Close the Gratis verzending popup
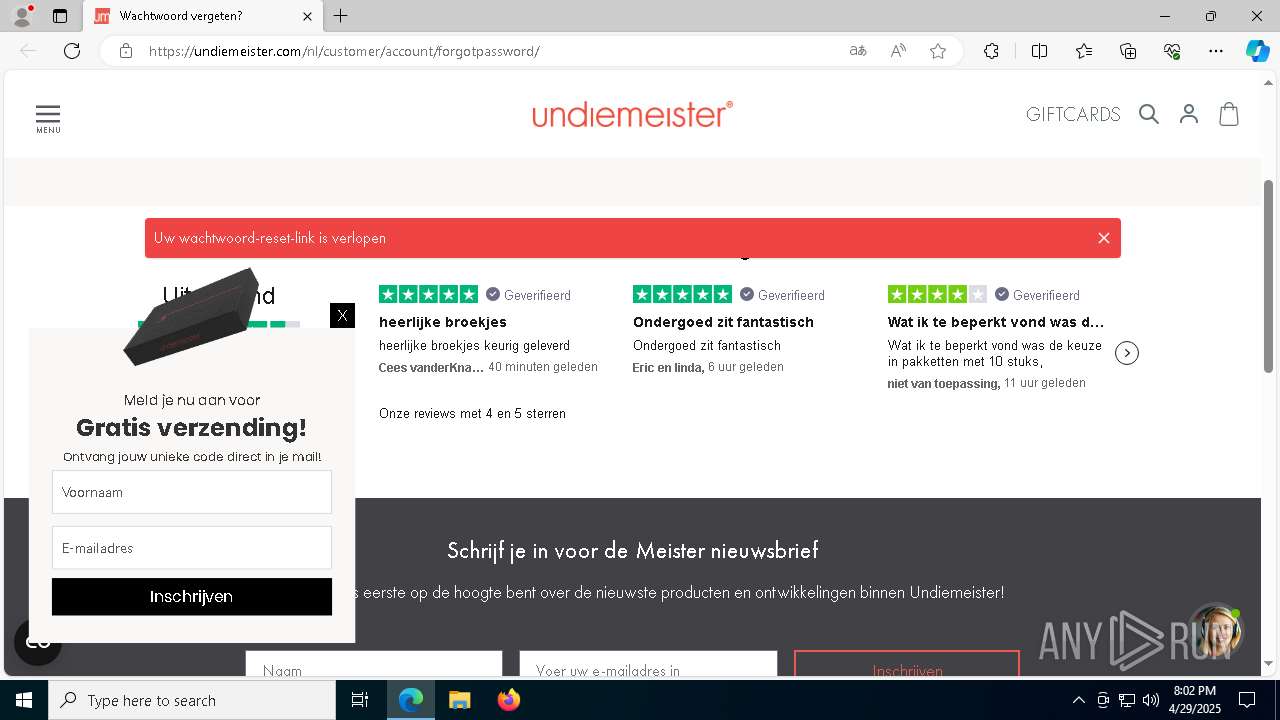 point(342,315)
